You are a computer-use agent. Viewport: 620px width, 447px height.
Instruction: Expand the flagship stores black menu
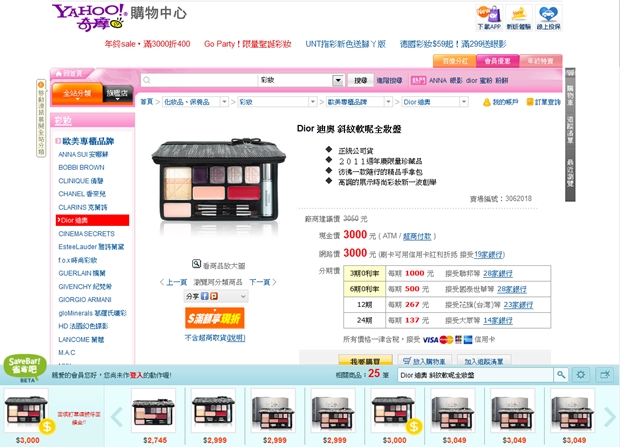pos(117,94)
